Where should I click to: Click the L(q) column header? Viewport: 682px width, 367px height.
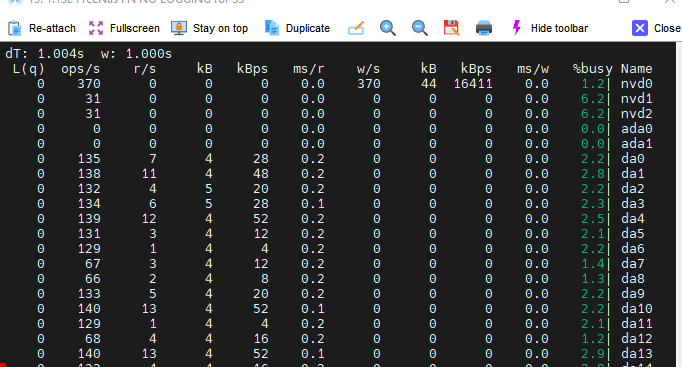[x=29, y=69]
